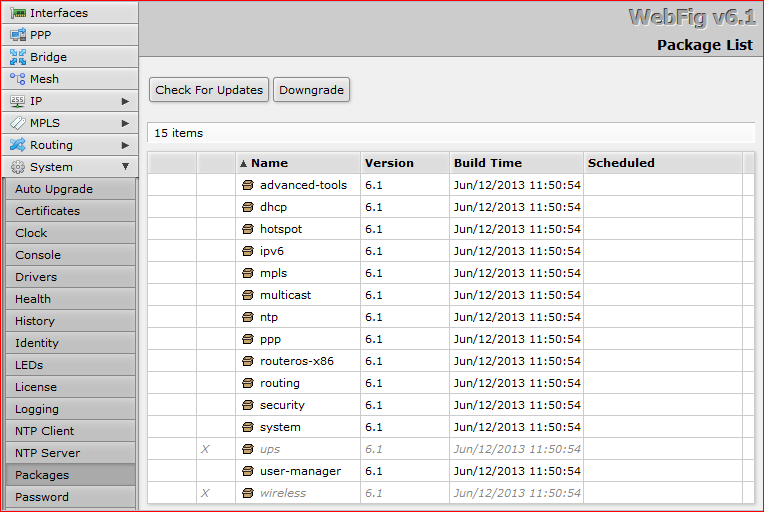The width and height of the screenshot is (764, 512).
Task: Open the NTP Server page
Action: tap(71, 453)
